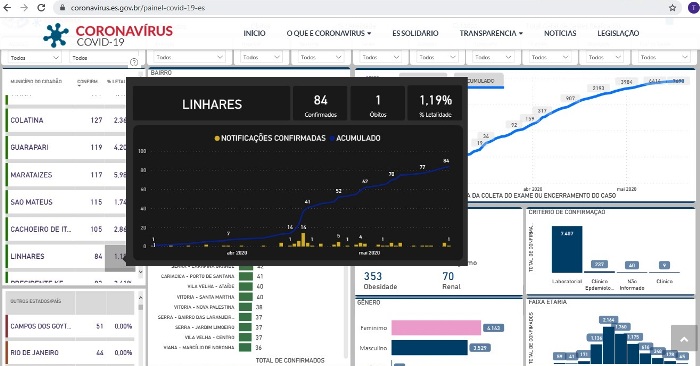The height and width of the screenshot is (366, 700).
Task: Click the Laboratorial confirmation bar
Action: pyautogui.click(x=567, y=250)
